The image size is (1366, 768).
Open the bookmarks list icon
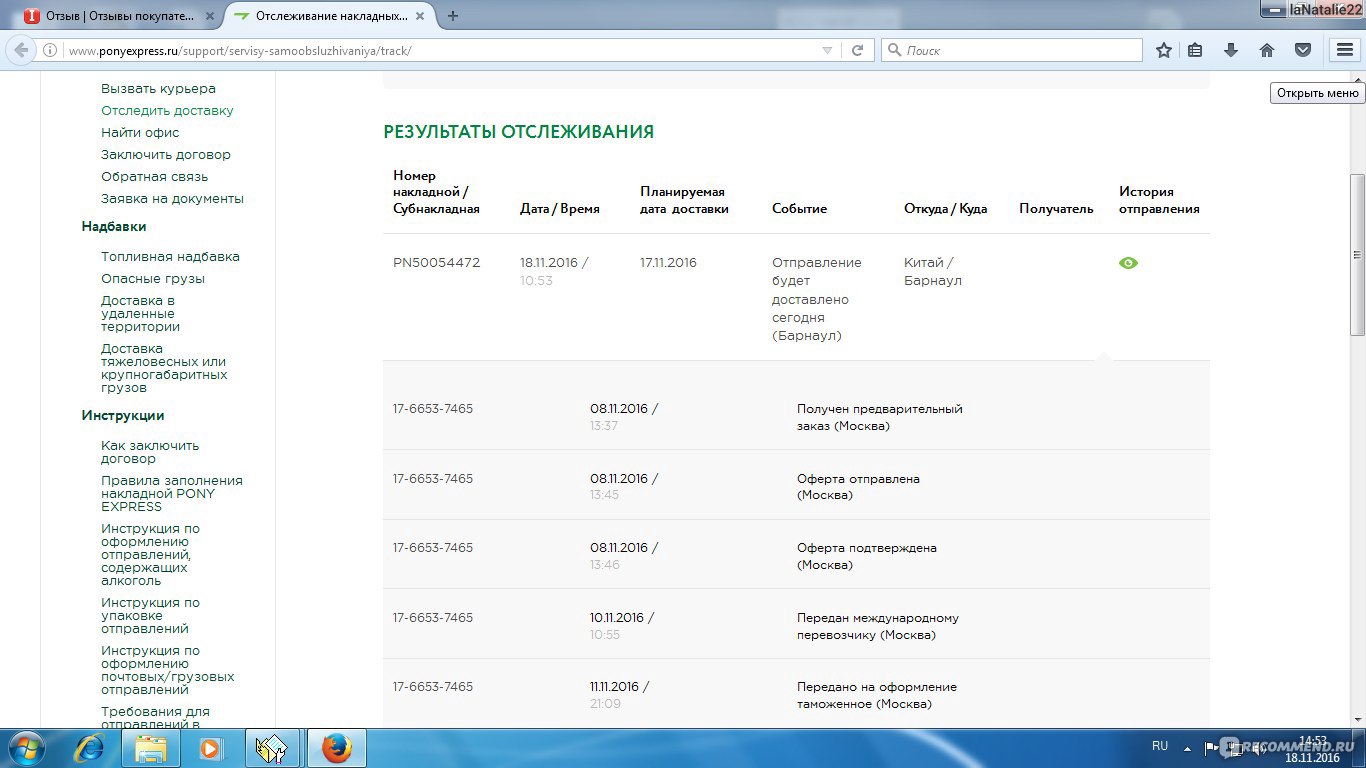click(1195, 50)
